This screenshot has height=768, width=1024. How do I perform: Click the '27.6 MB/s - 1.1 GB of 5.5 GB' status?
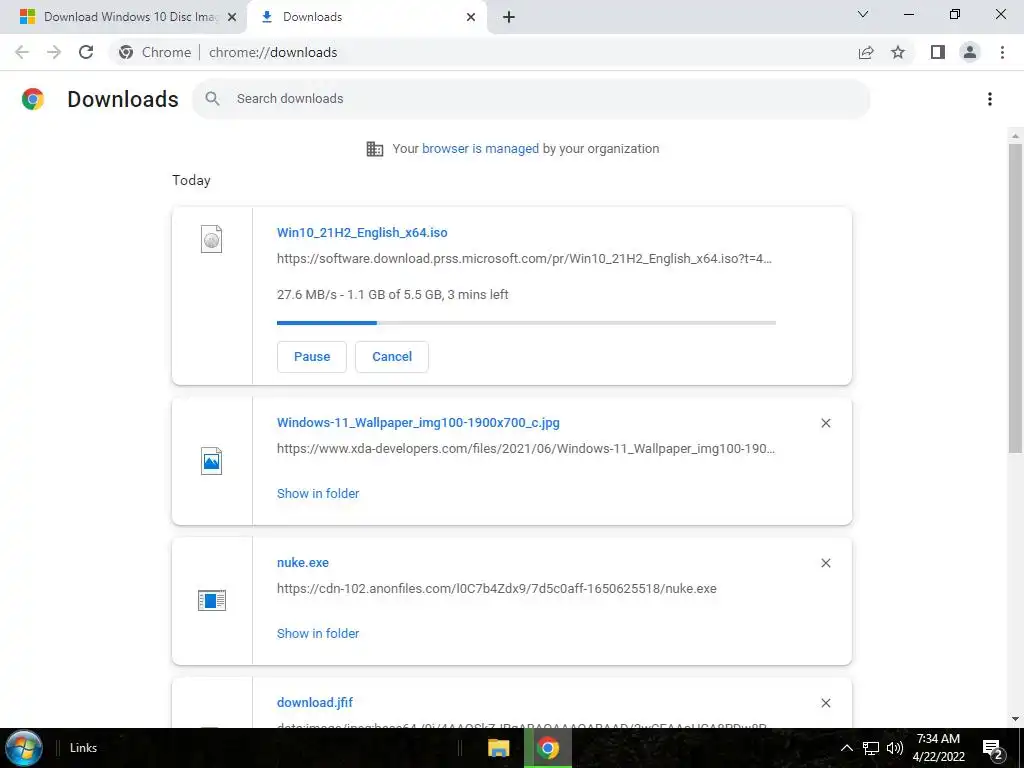(x=392, y=295)
